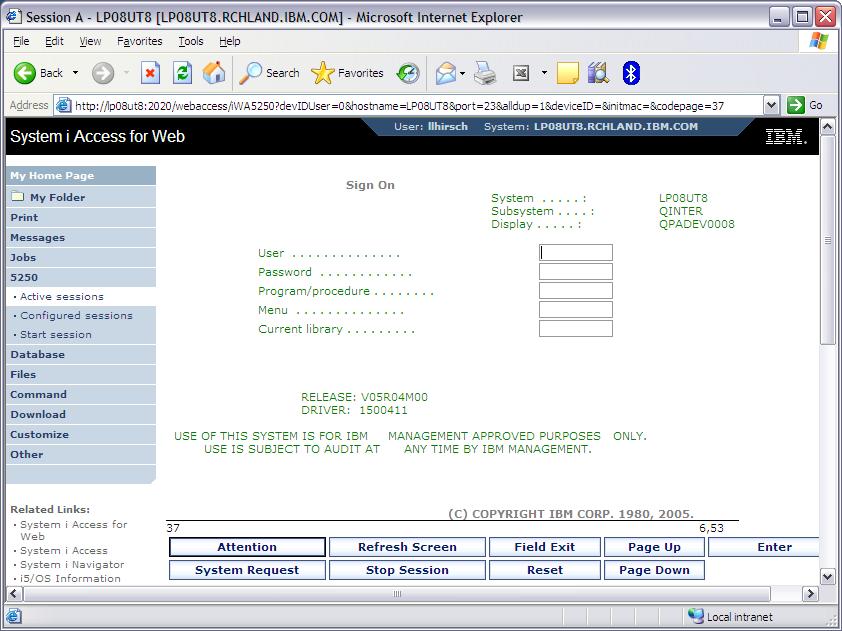Select the Files sidebar tab
The height and width of the screenshot is (631, 842).
click(x=81, y=374)
